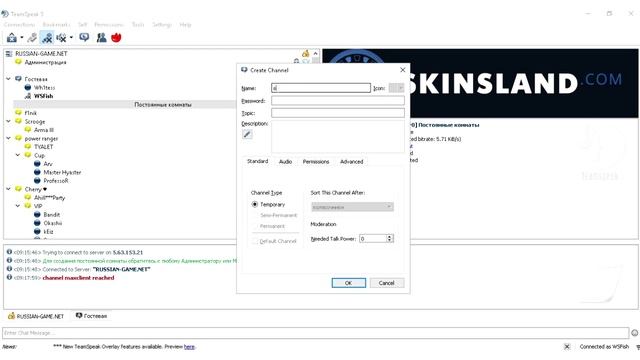The image size is (640, 360).
Task: Select the Standard tab
Action: point(258,161)
